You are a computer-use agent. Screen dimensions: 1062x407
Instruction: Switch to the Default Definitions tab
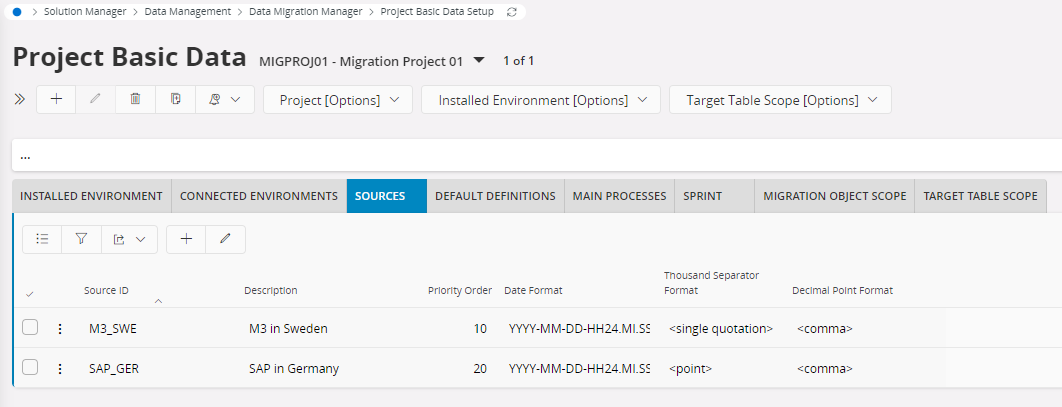click(x=495, y=196)
